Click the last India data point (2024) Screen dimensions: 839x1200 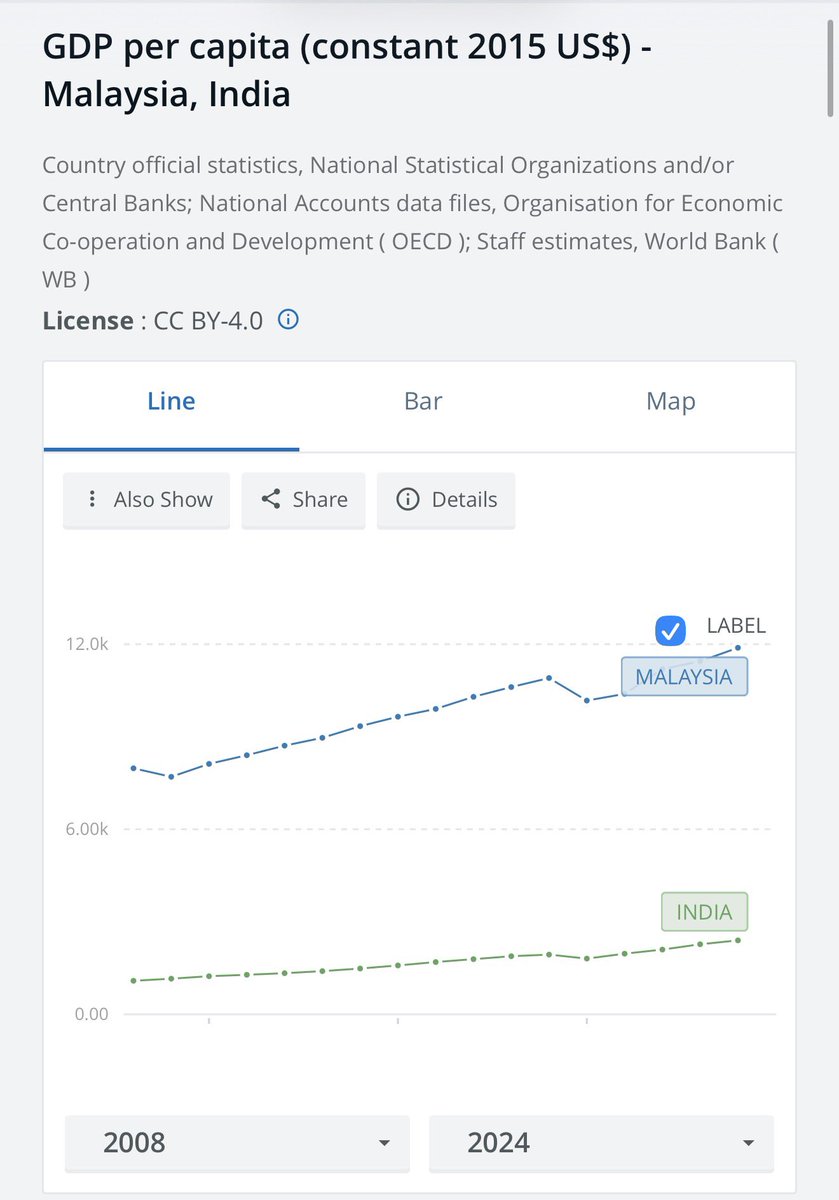pos(738,940)
